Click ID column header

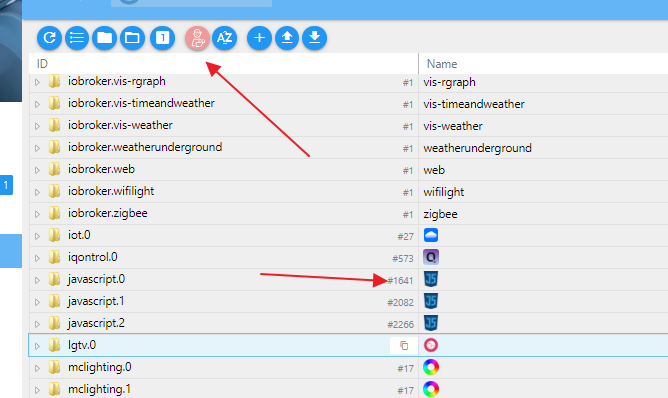(x=42, y=64)
